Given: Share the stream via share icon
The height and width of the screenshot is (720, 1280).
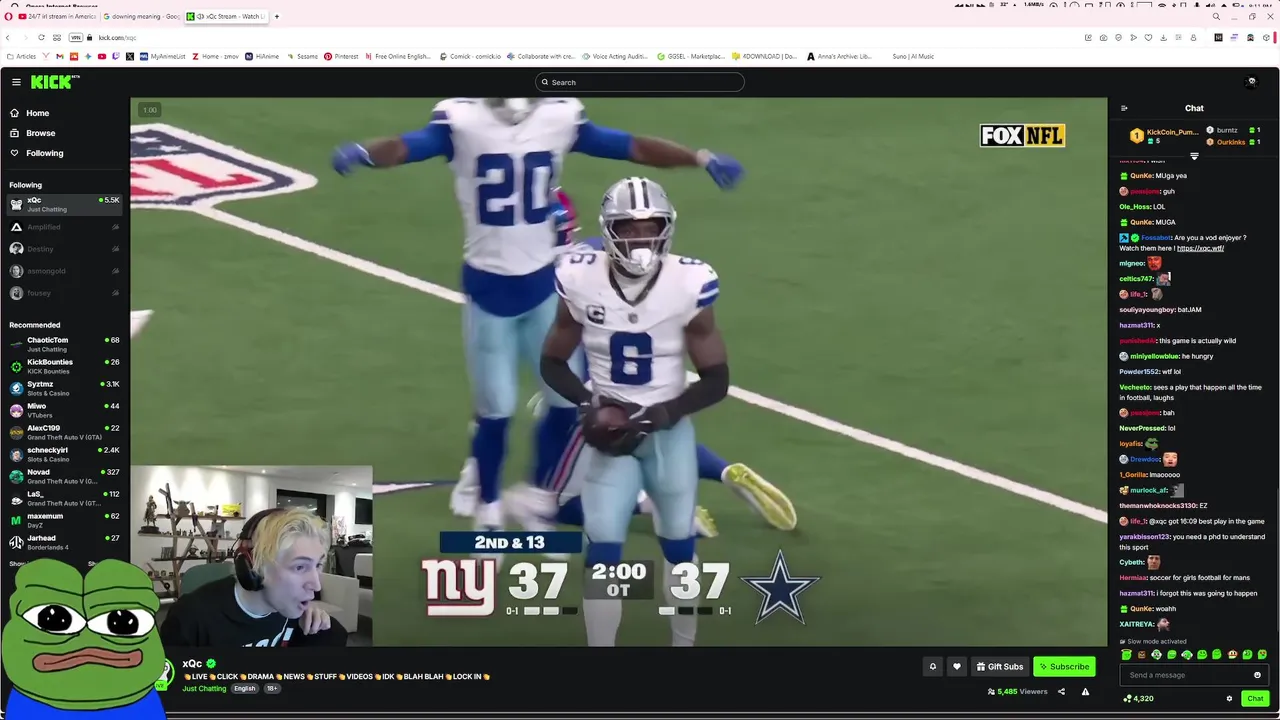Looking at the screenshot, I should point(1061,691).
